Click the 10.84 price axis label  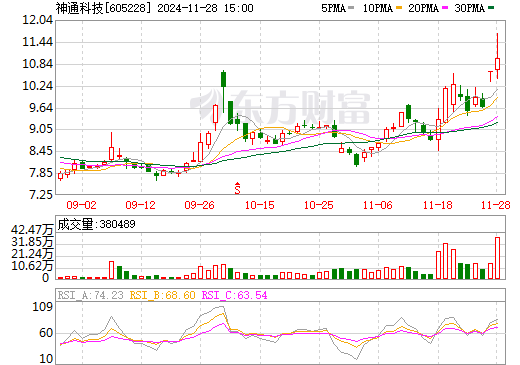pyautogui.click(x=37, y=64)
